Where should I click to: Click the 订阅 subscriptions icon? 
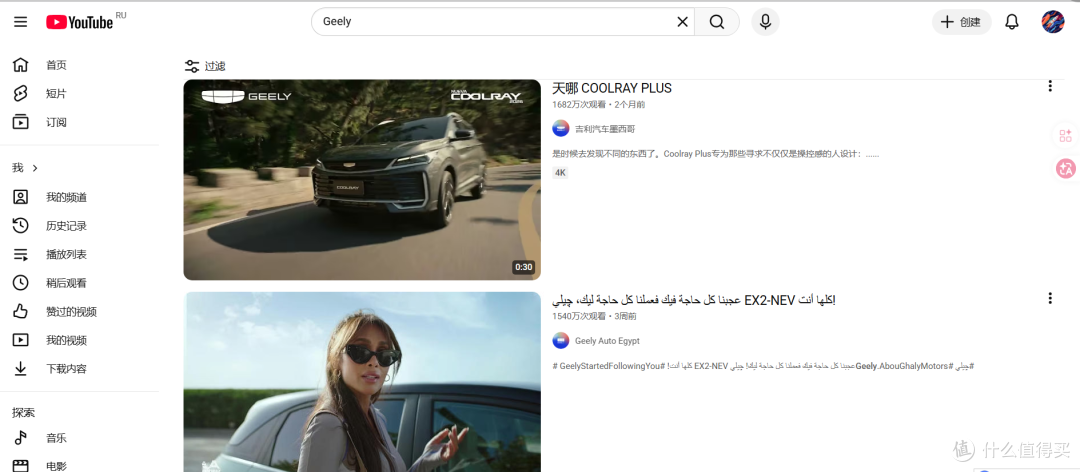click(21, 123)
